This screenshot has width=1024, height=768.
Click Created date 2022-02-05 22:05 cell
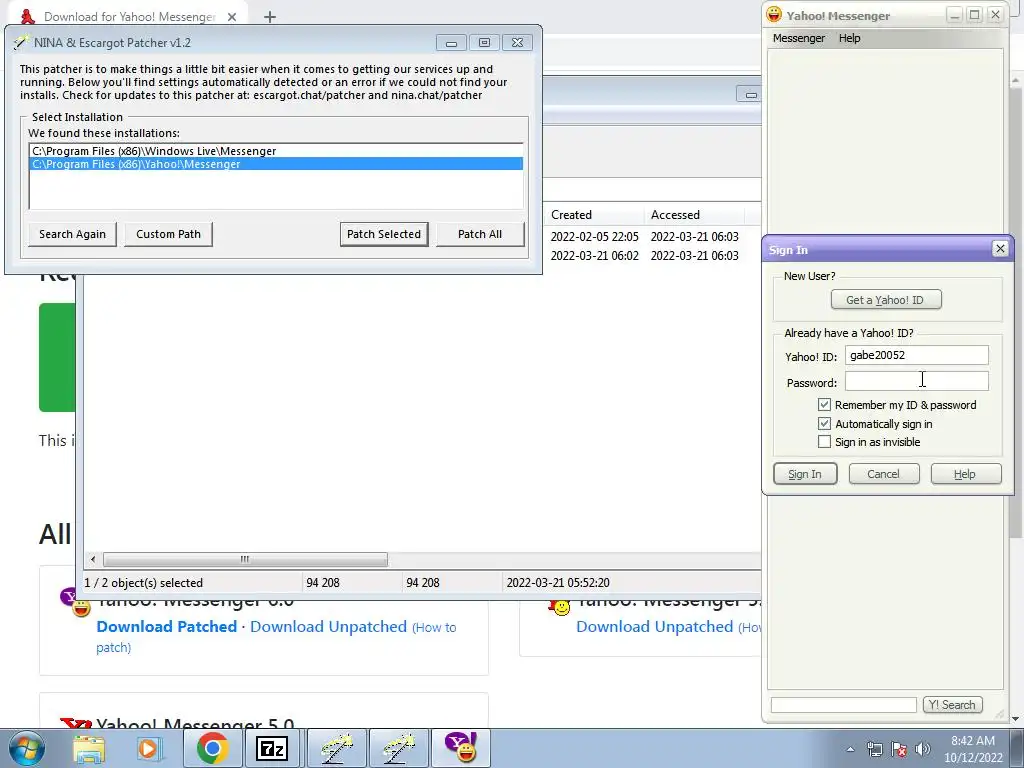click(x=594, y=236)
